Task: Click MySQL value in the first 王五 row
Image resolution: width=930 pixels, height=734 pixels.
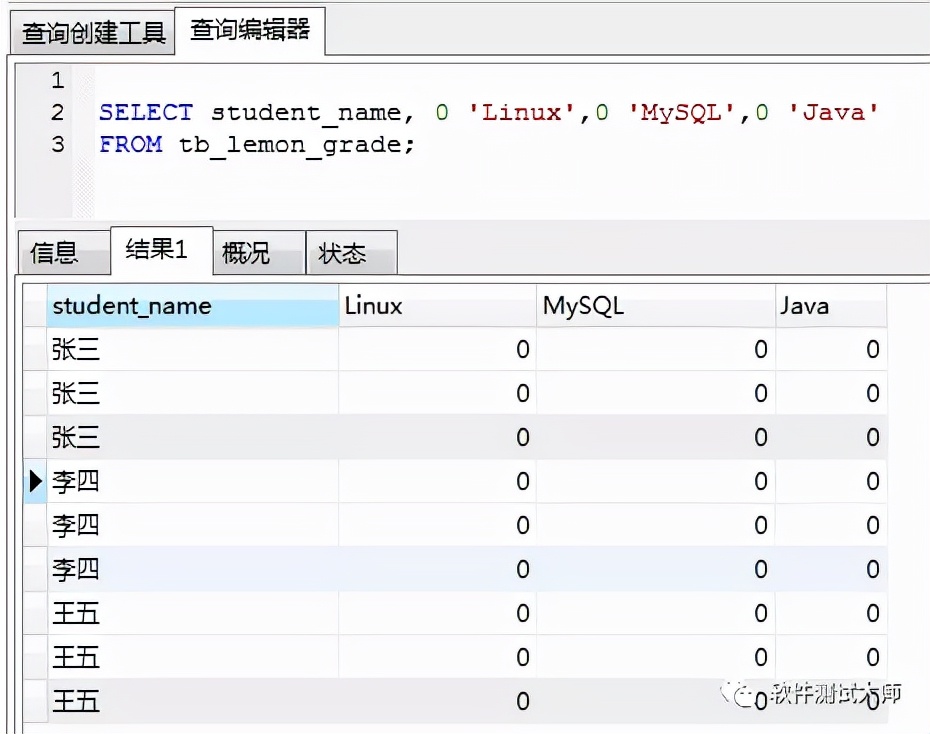Action: click(655, 613)
